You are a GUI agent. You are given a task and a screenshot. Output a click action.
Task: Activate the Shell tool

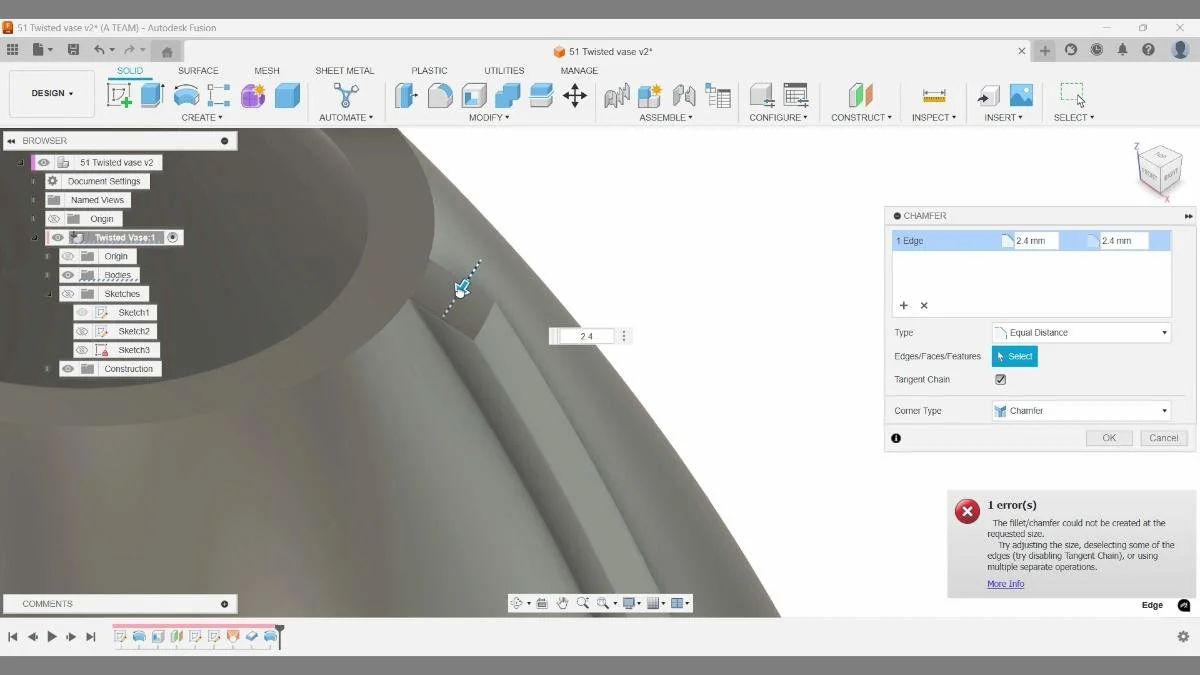[474, 95]
